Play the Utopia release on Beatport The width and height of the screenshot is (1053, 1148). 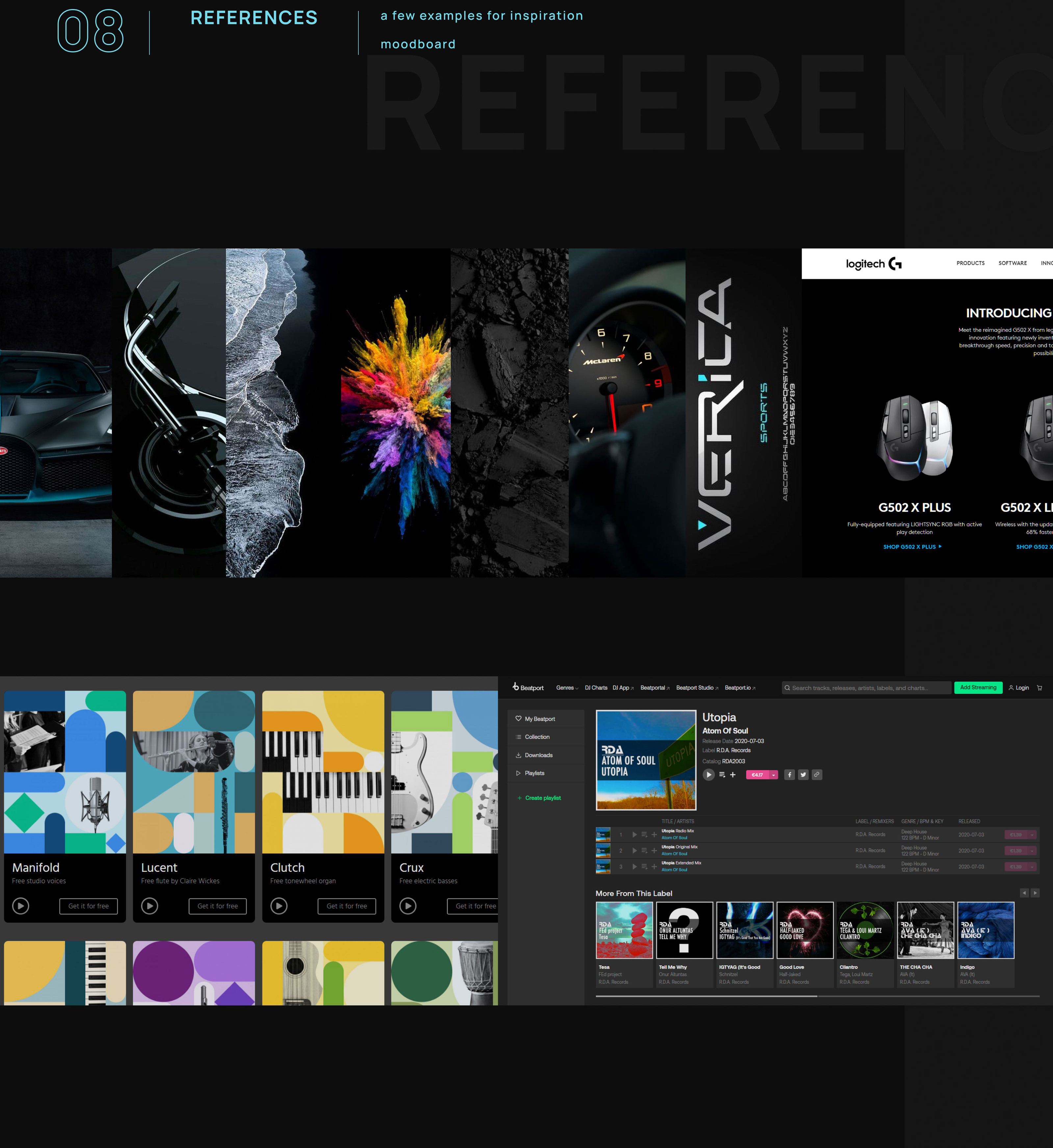[708, 775]
